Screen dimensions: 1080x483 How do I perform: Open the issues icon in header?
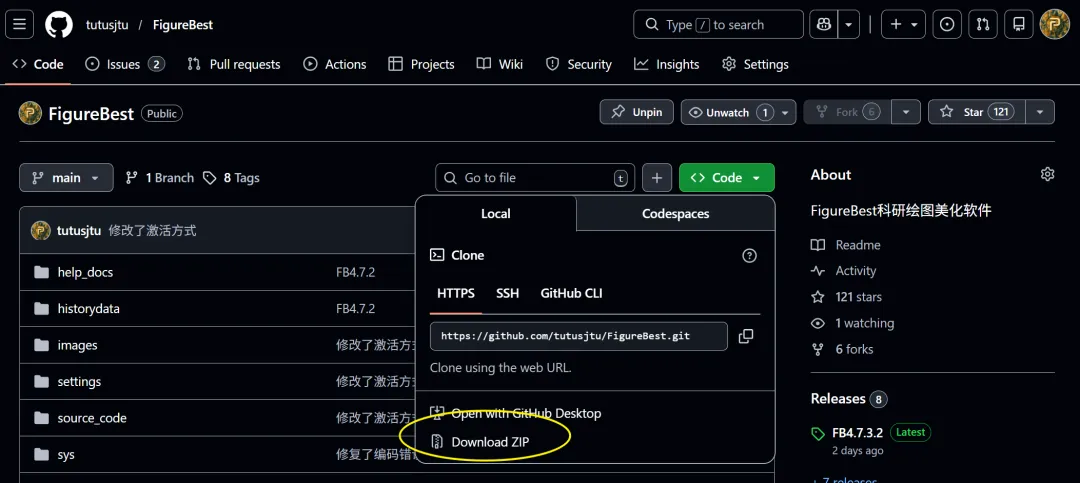click(947, 25)
